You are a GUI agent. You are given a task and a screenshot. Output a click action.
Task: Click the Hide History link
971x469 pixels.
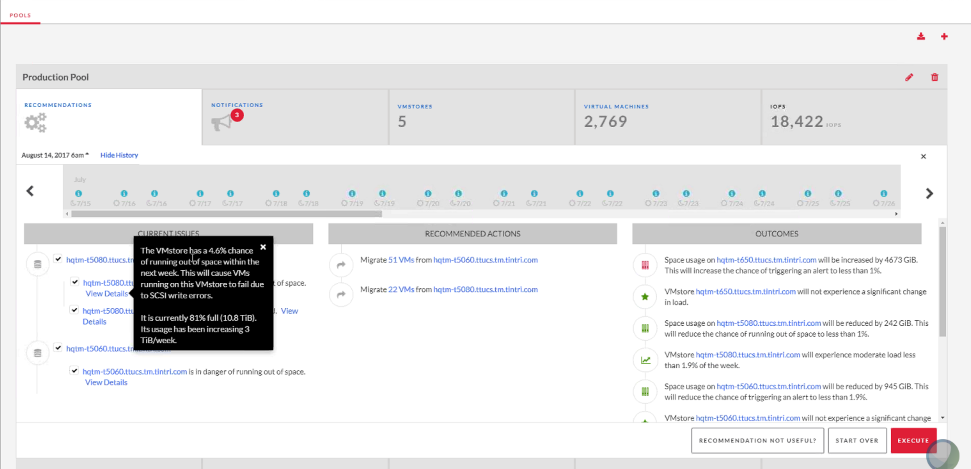tap(119, 155)
